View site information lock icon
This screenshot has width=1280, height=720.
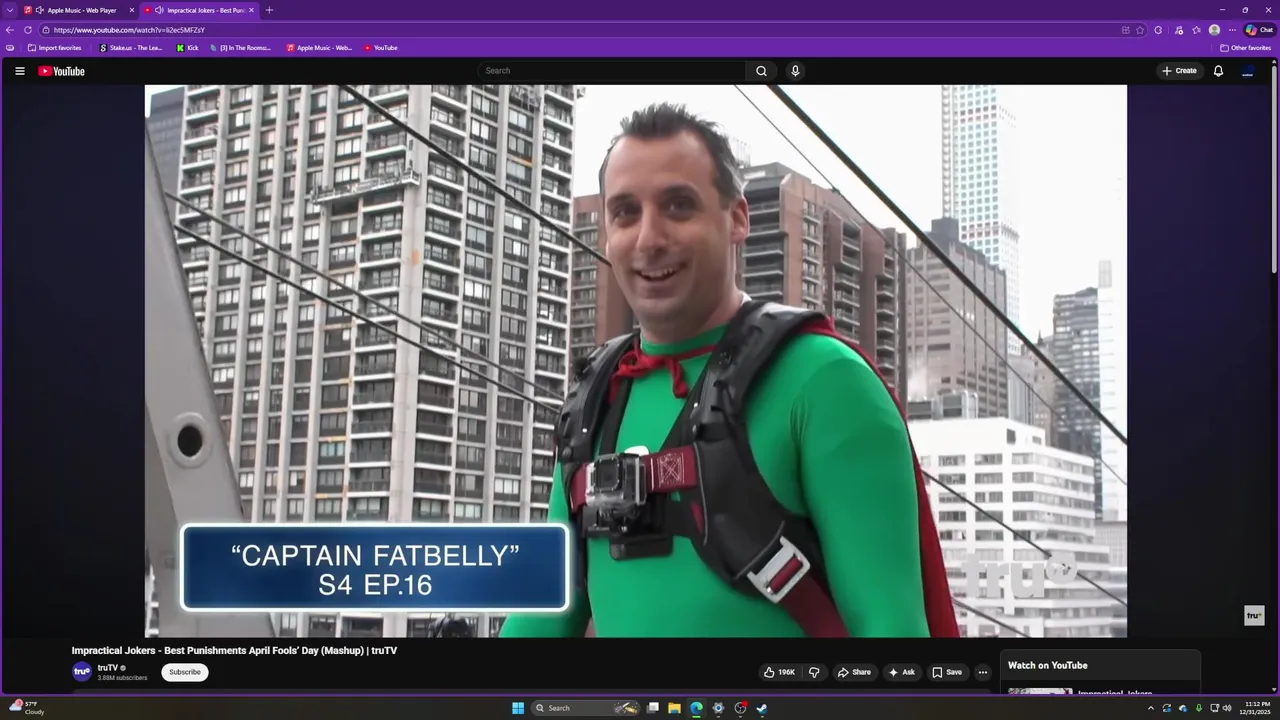46,30
